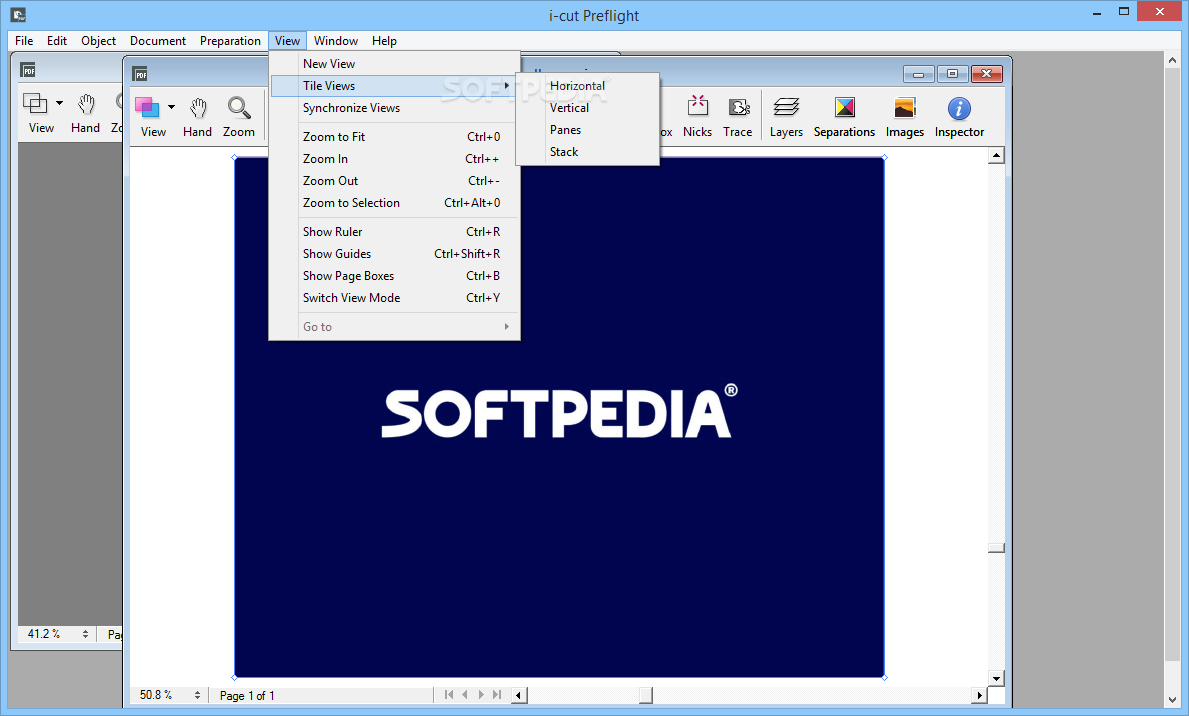Click the i-cut Preflight app icon in title bar
Viewport: 1189px width, 716px height.
tap(19, 14)
